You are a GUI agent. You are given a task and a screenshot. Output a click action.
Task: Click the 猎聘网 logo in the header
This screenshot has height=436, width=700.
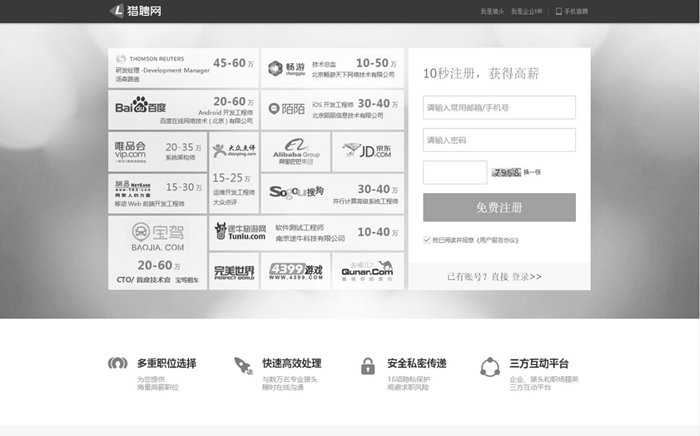135,11
